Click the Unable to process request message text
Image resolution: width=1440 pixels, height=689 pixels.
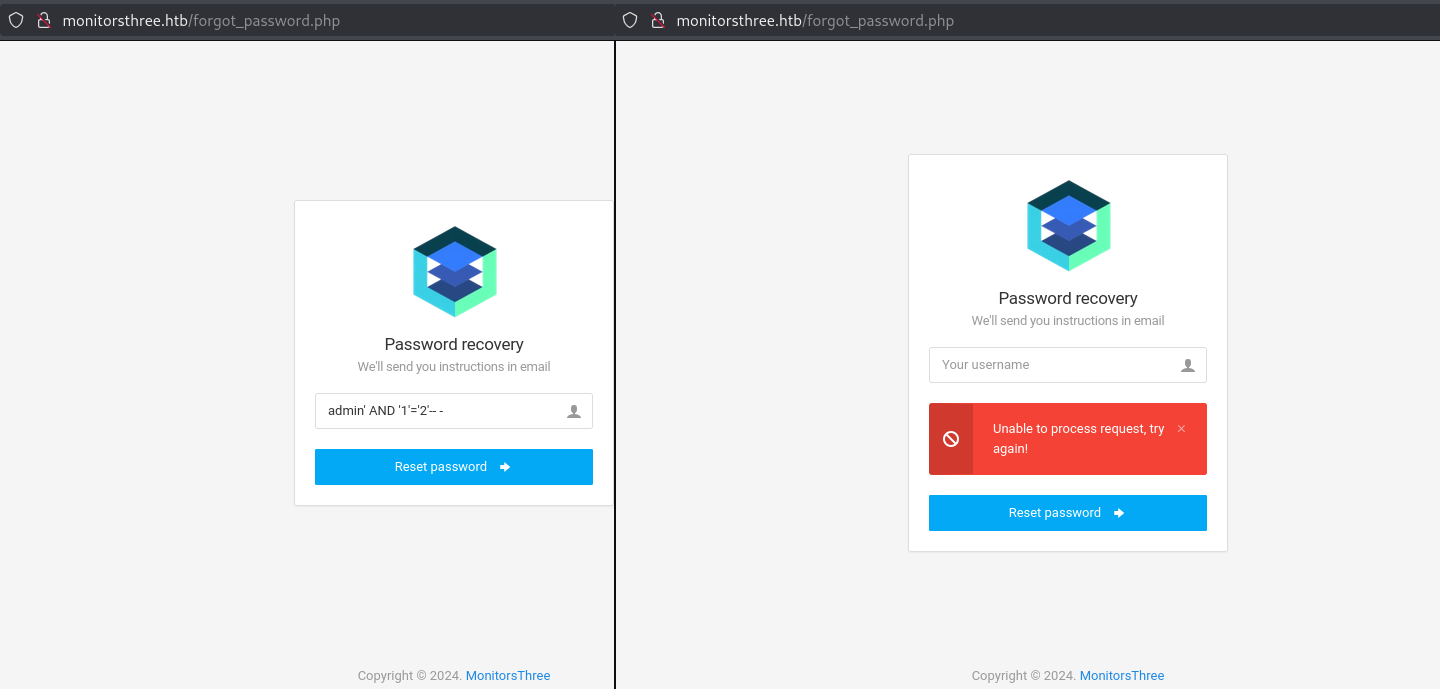[x=1078, y=439]
